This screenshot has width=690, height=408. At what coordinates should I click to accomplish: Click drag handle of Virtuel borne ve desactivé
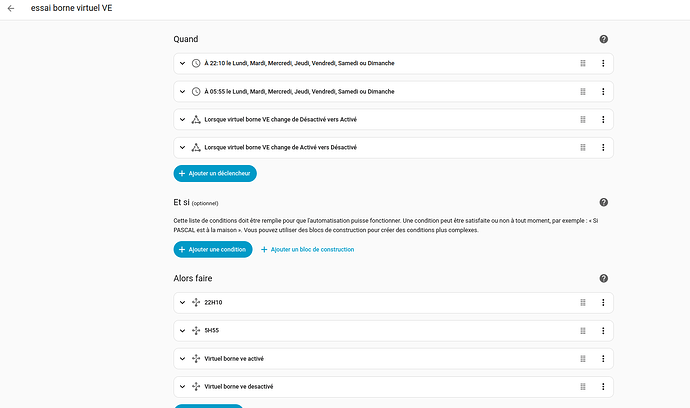pos(583,386)
